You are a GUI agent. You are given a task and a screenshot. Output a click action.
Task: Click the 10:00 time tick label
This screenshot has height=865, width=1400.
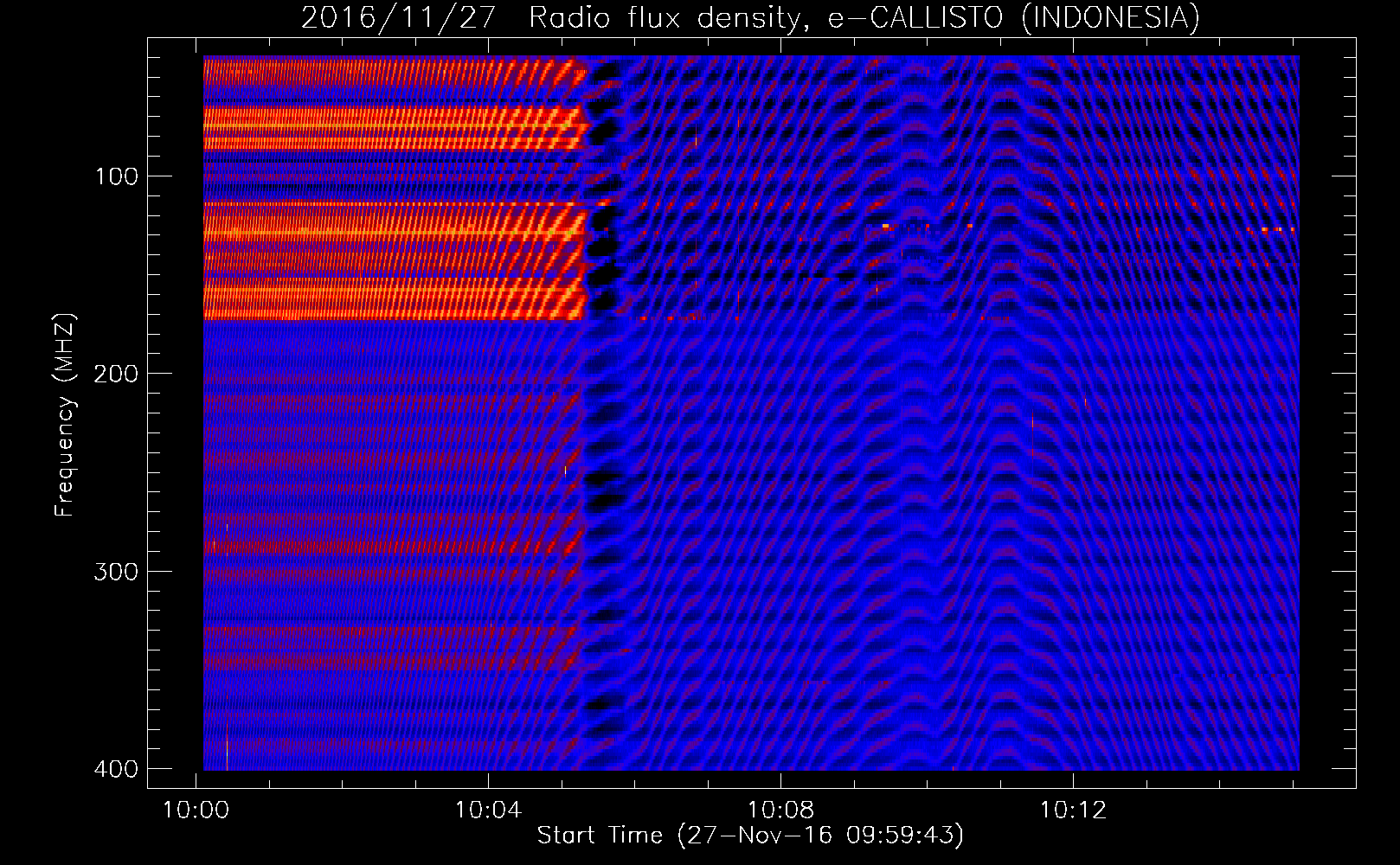point(196,811)
